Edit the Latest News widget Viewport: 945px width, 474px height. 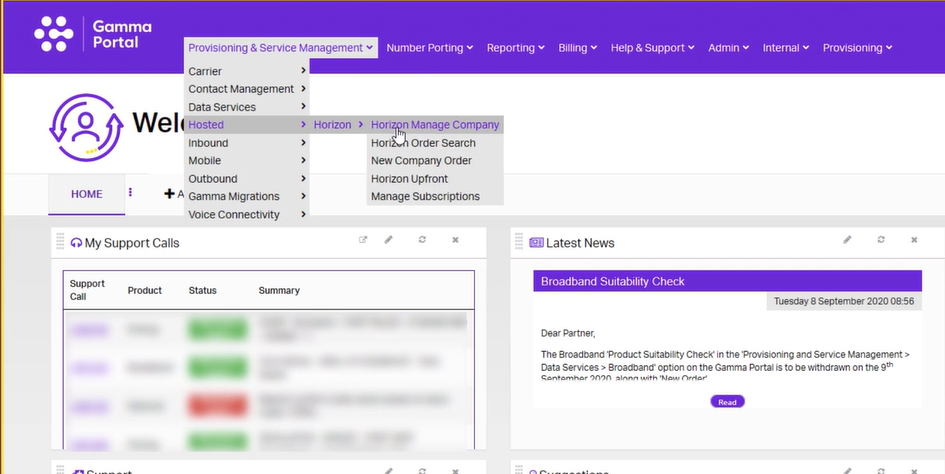(x=847, y=239)
